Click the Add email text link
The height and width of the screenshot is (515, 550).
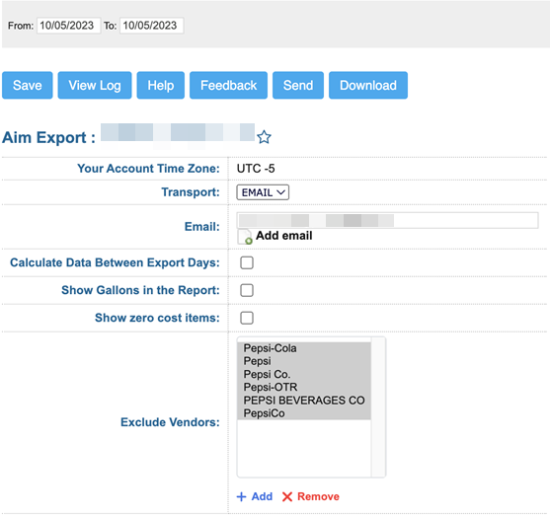click(x=284, y=235)
